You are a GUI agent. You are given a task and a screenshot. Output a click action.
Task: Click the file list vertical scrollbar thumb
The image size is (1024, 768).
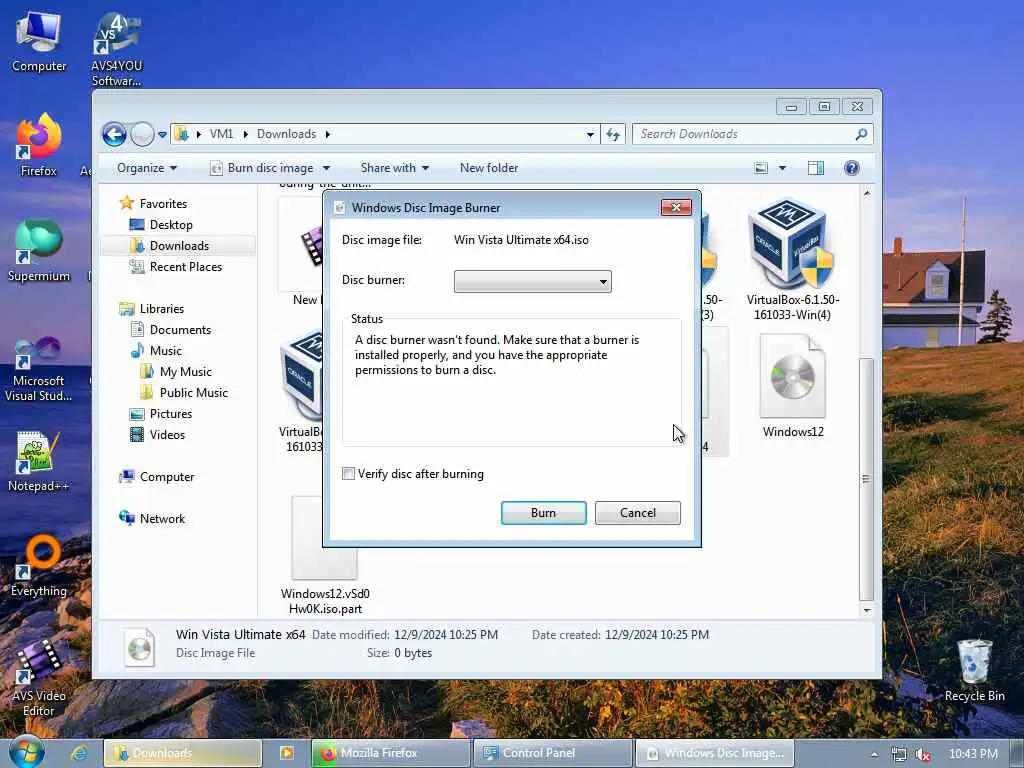(x=867, y=479)
